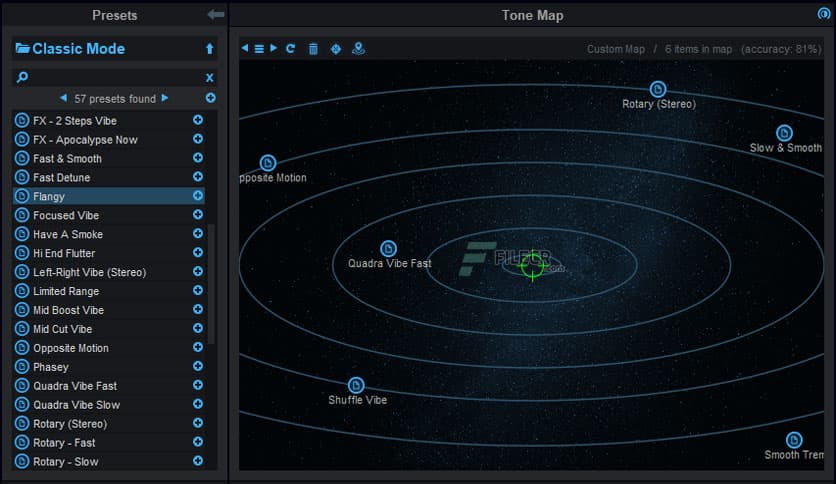The image size is (836, 484).
Task: Select the Quadra Vibe Fast map node
Action: tap(388, 248)
